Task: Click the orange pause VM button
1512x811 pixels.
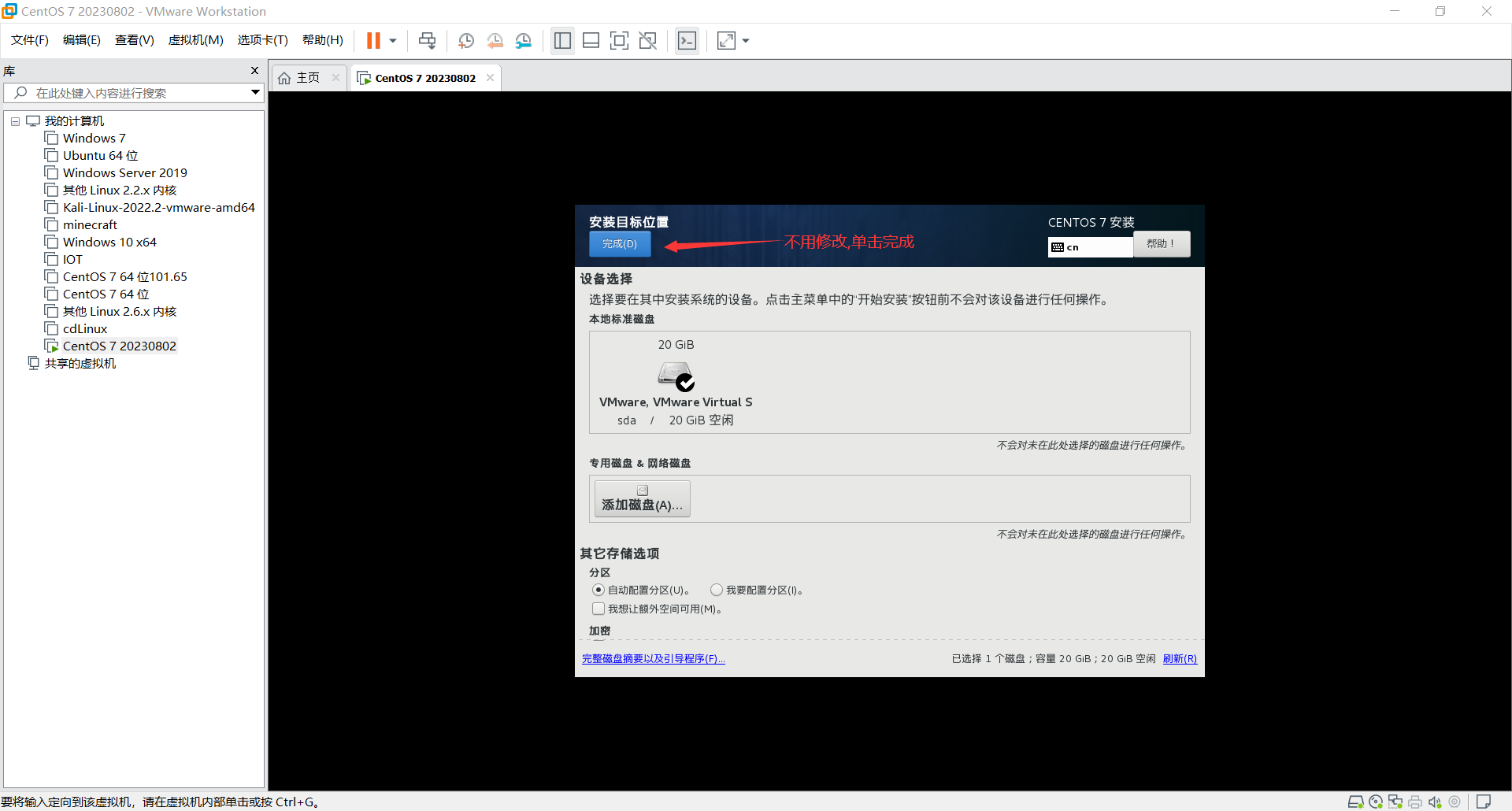Action: pos(373,40)
